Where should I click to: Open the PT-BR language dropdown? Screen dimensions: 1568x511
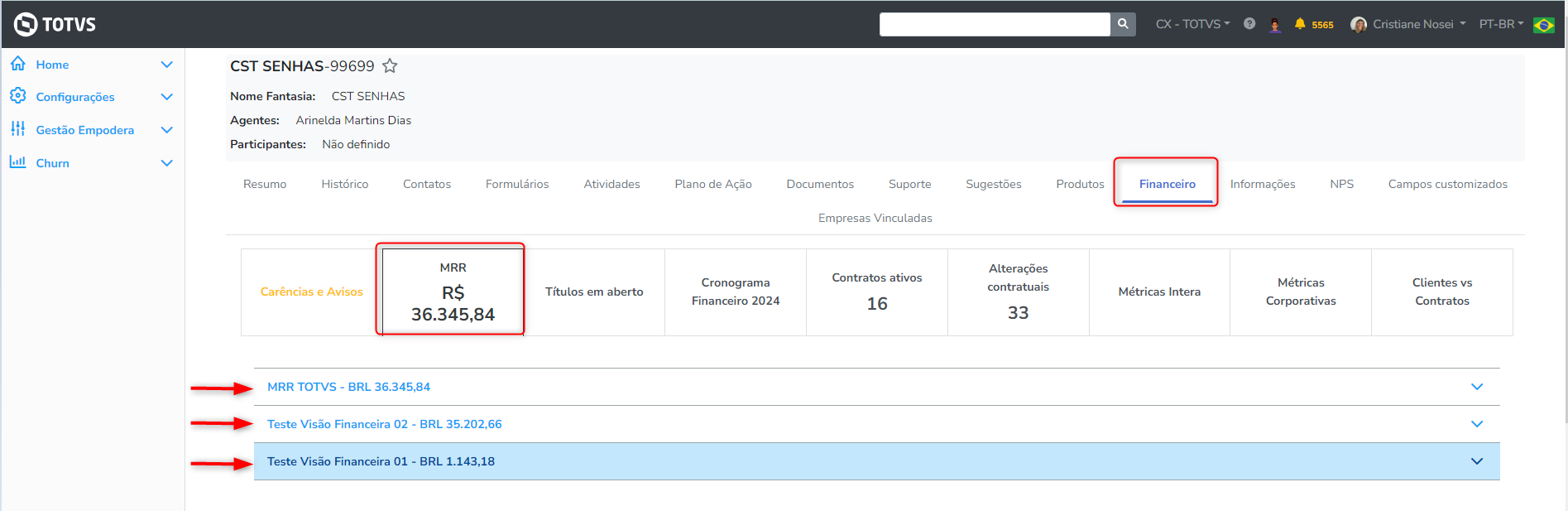point(1501,24)
